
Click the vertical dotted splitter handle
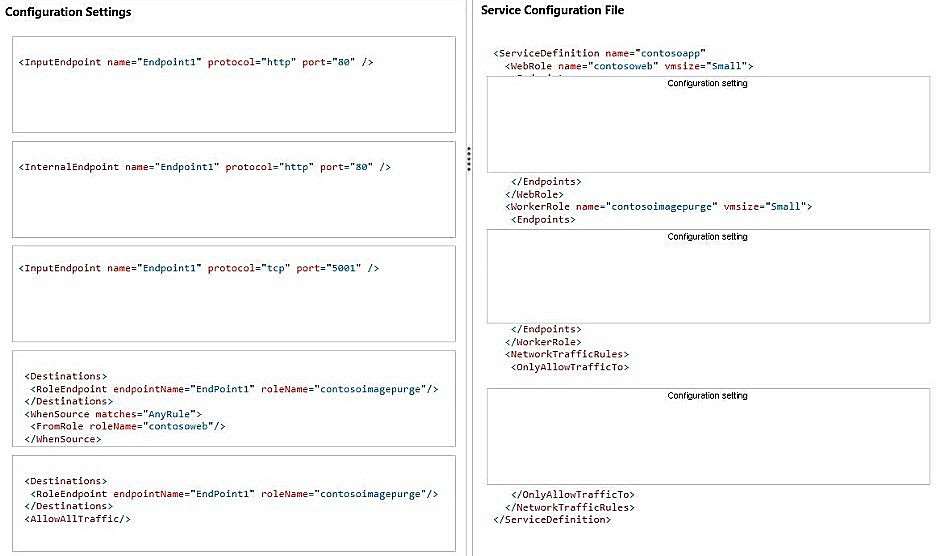tap(469, 159)
